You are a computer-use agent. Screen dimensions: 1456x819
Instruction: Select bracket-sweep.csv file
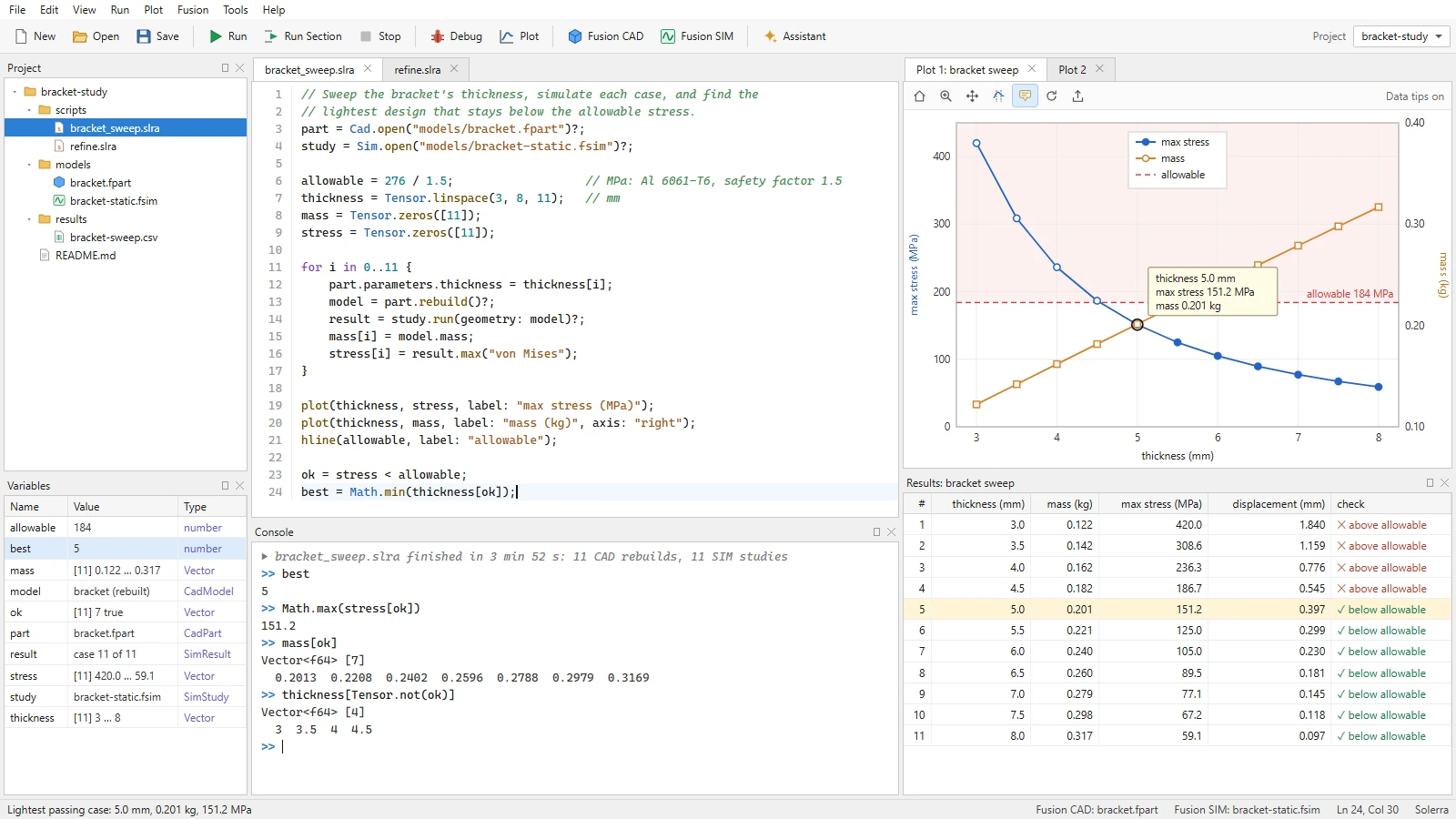(x=114, y=238)
